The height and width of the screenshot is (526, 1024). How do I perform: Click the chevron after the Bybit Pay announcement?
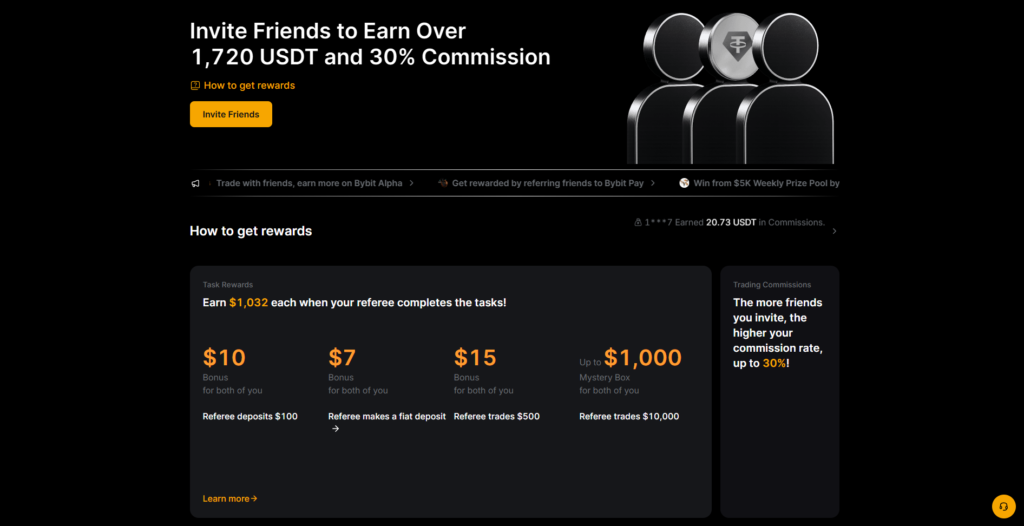pos(653,184)
